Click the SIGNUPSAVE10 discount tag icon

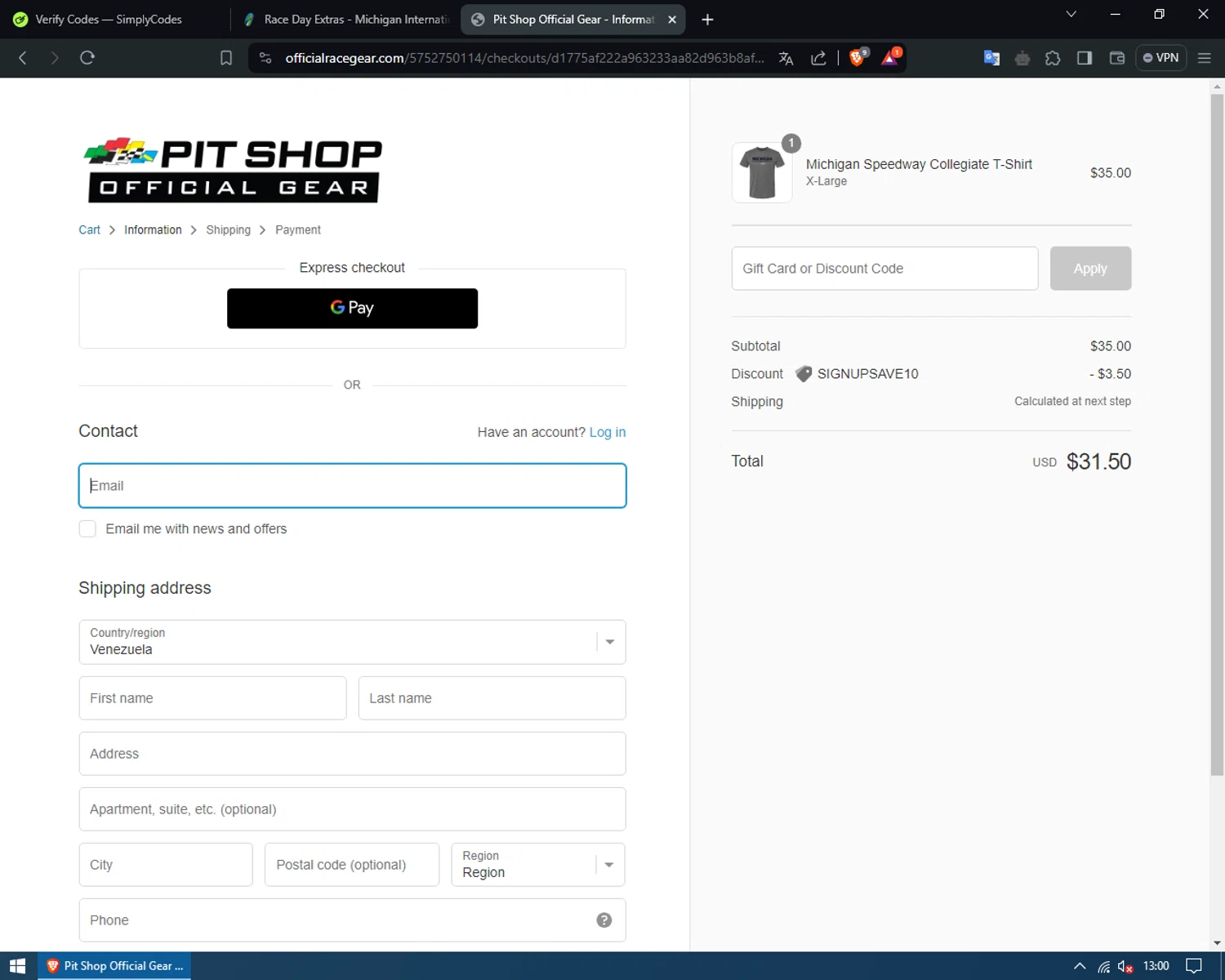804,374
